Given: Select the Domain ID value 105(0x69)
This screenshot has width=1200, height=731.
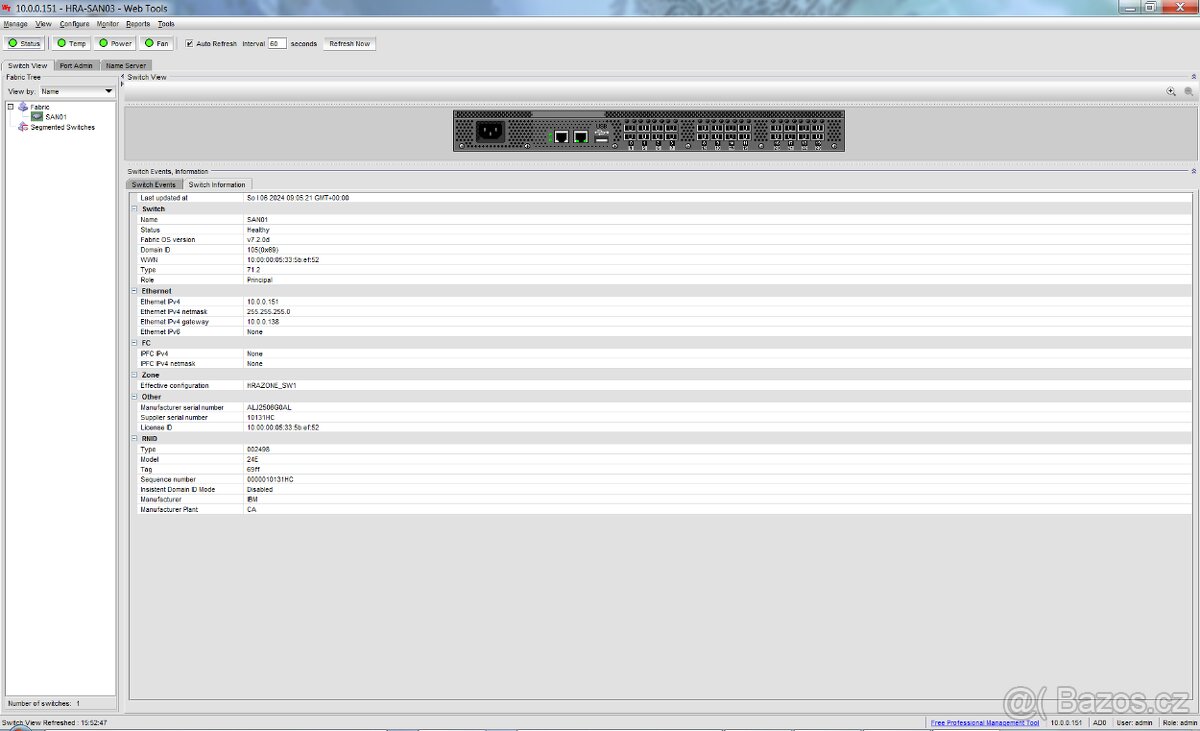Looking at the screenshot, I should pos(262,250).
